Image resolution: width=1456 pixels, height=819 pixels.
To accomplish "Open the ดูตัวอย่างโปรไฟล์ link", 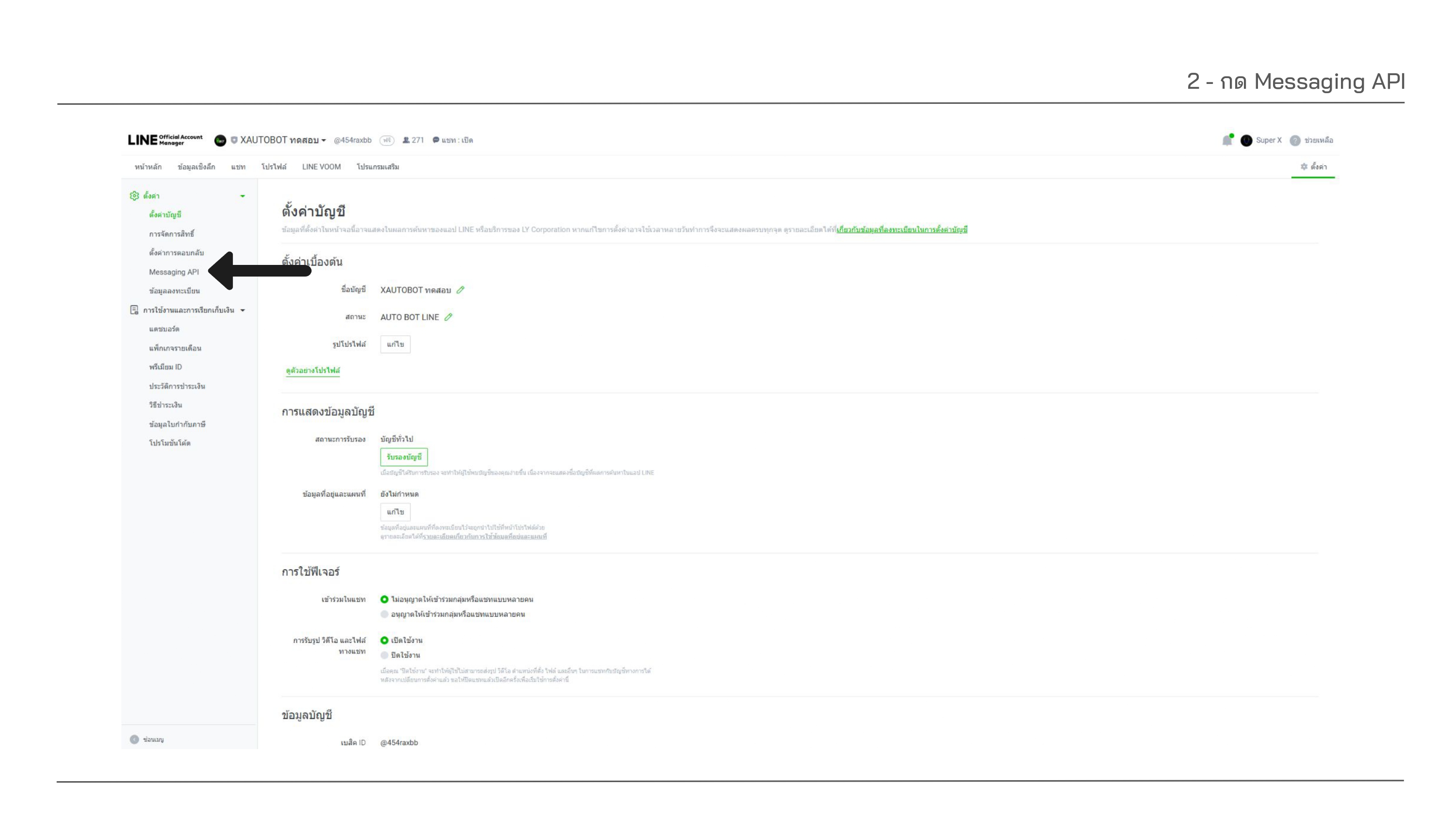I will (313, 371).
